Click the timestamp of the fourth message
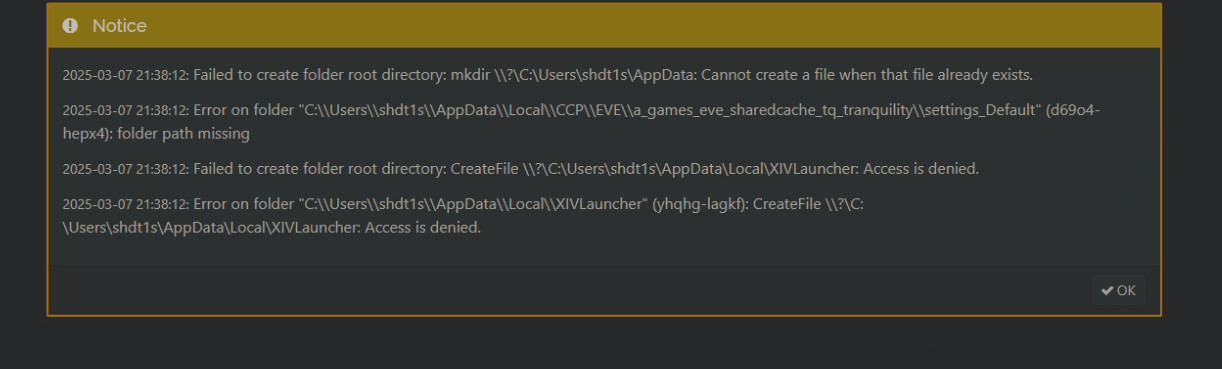 click(125, 204)
